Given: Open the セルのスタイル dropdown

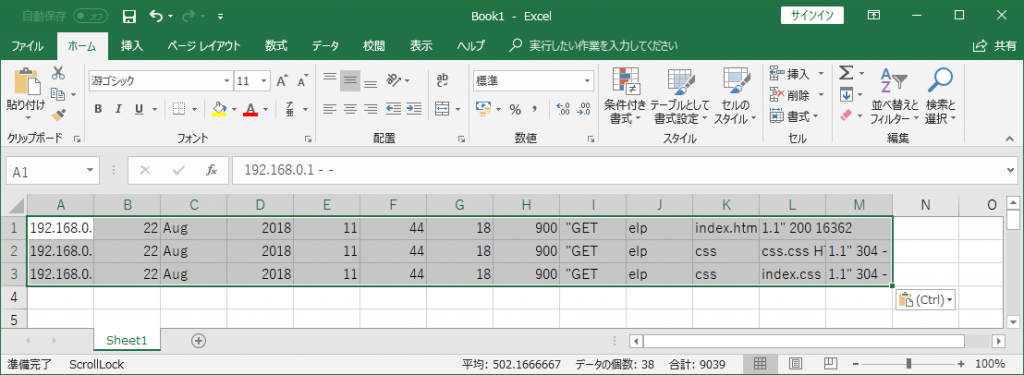Looking at the screenshot, I should [735, 96].
